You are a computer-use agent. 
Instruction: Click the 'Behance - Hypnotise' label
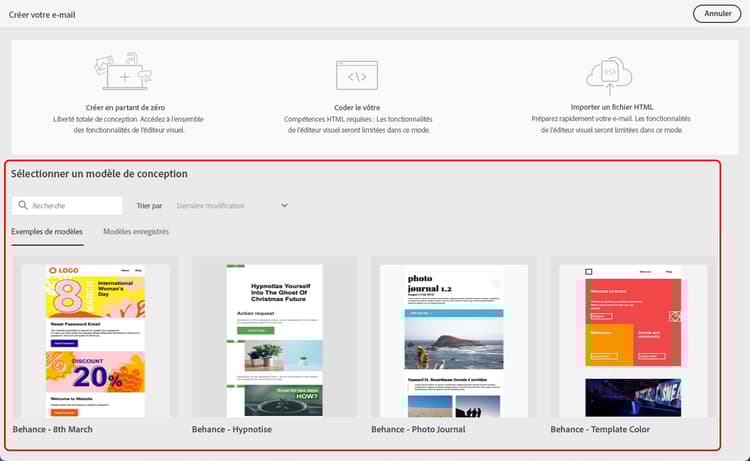(x=232, y=429)
